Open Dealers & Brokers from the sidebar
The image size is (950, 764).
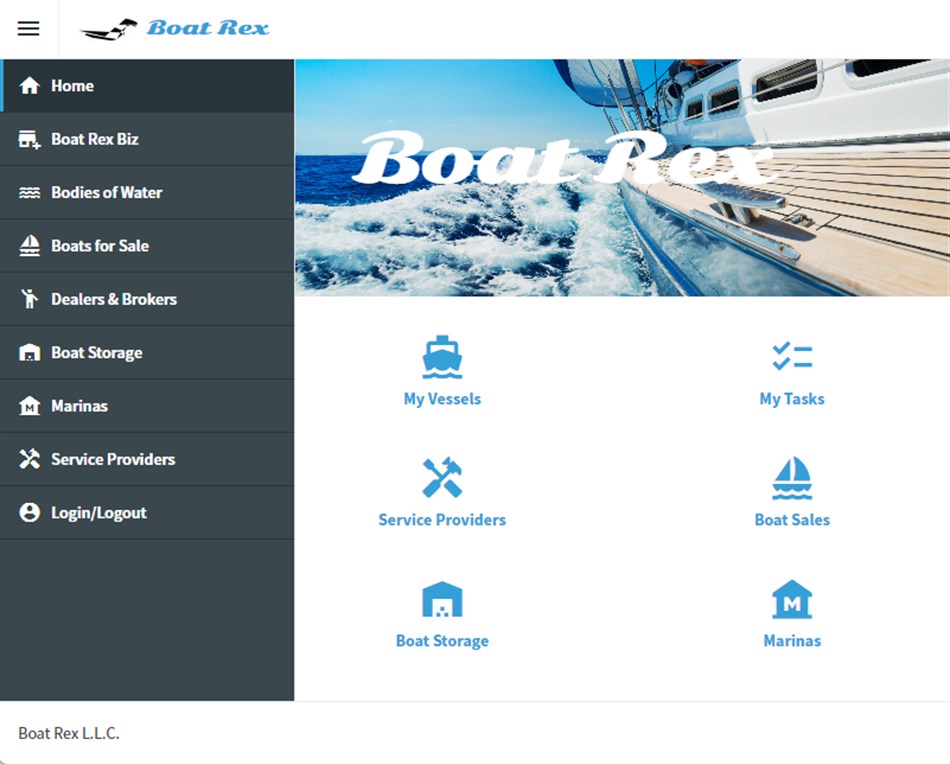[x=113, y=299]
